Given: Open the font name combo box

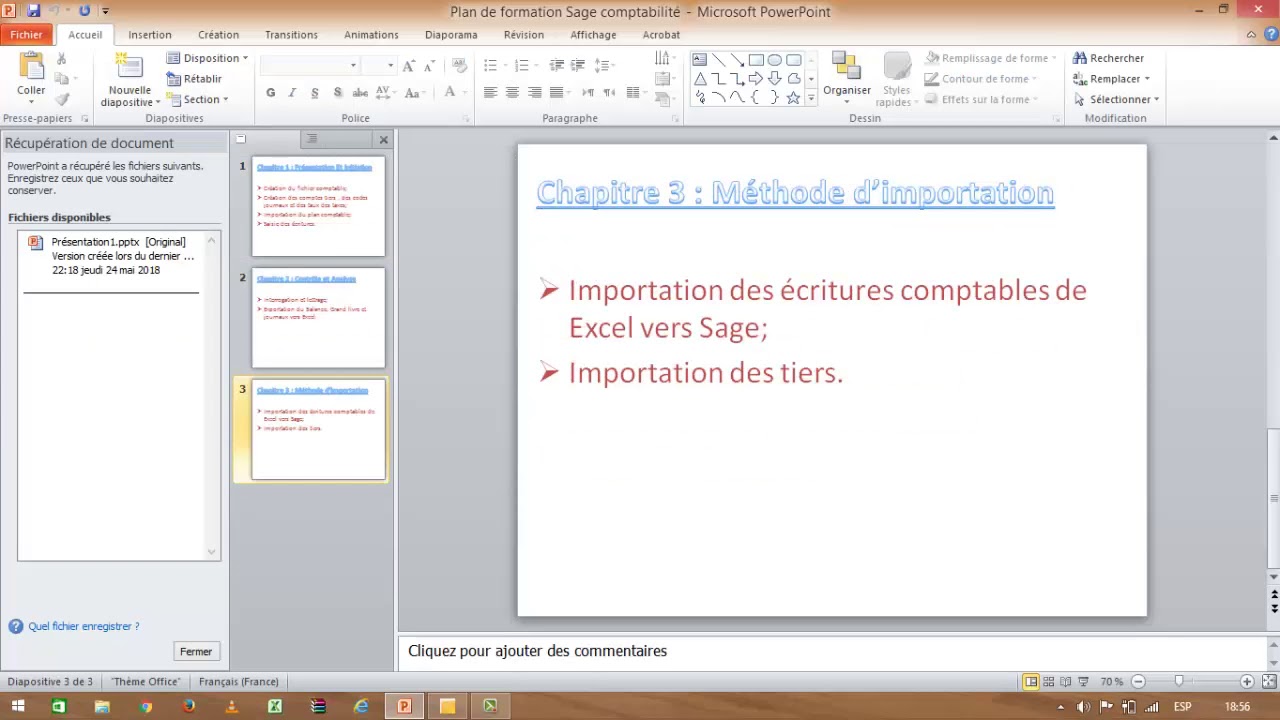Looking at the screenshot, I should tap(309, 66).
